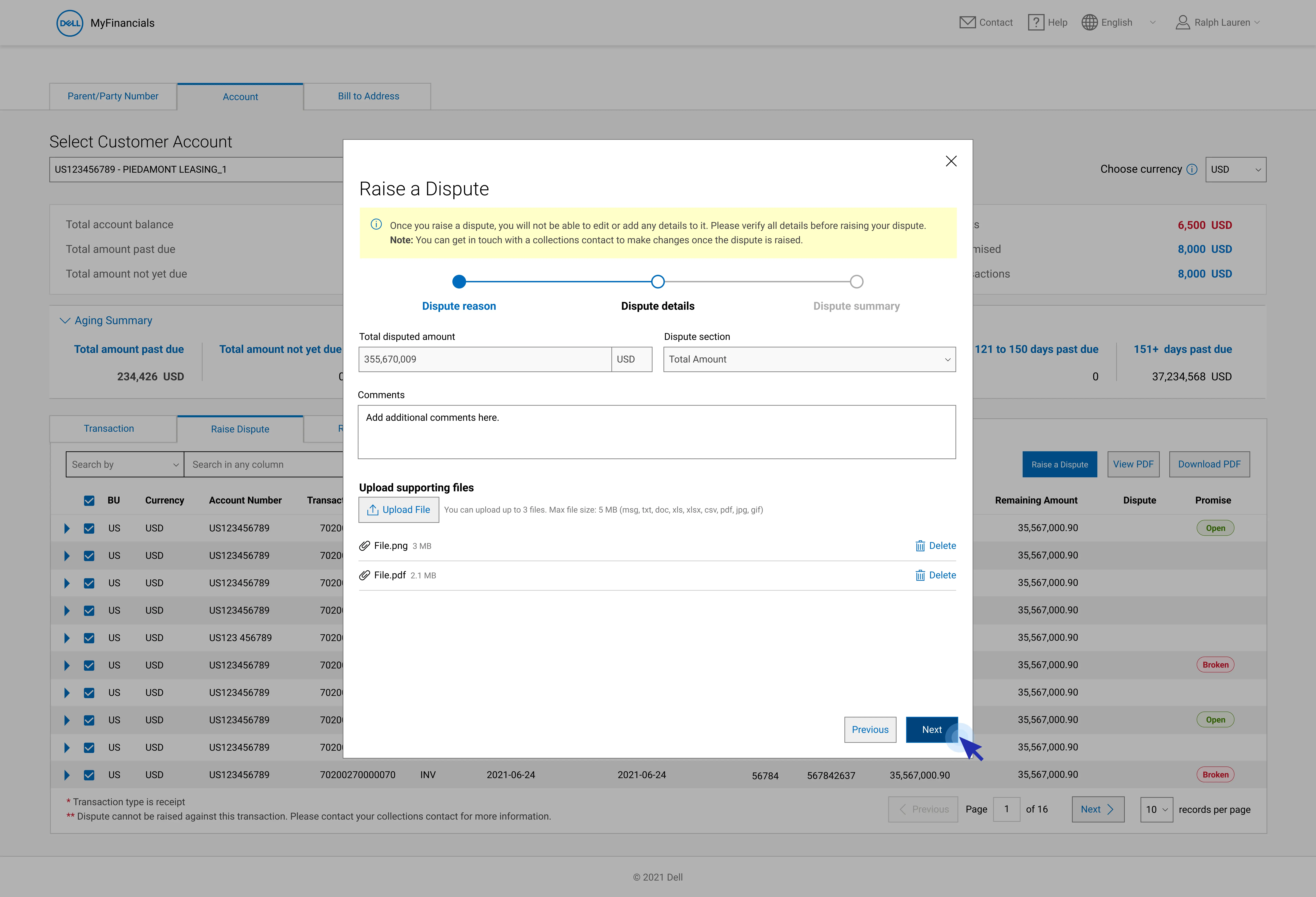This screenshot has height=897, width=1316.
Task: Click the Comments text area
Action: pos(657,432)
